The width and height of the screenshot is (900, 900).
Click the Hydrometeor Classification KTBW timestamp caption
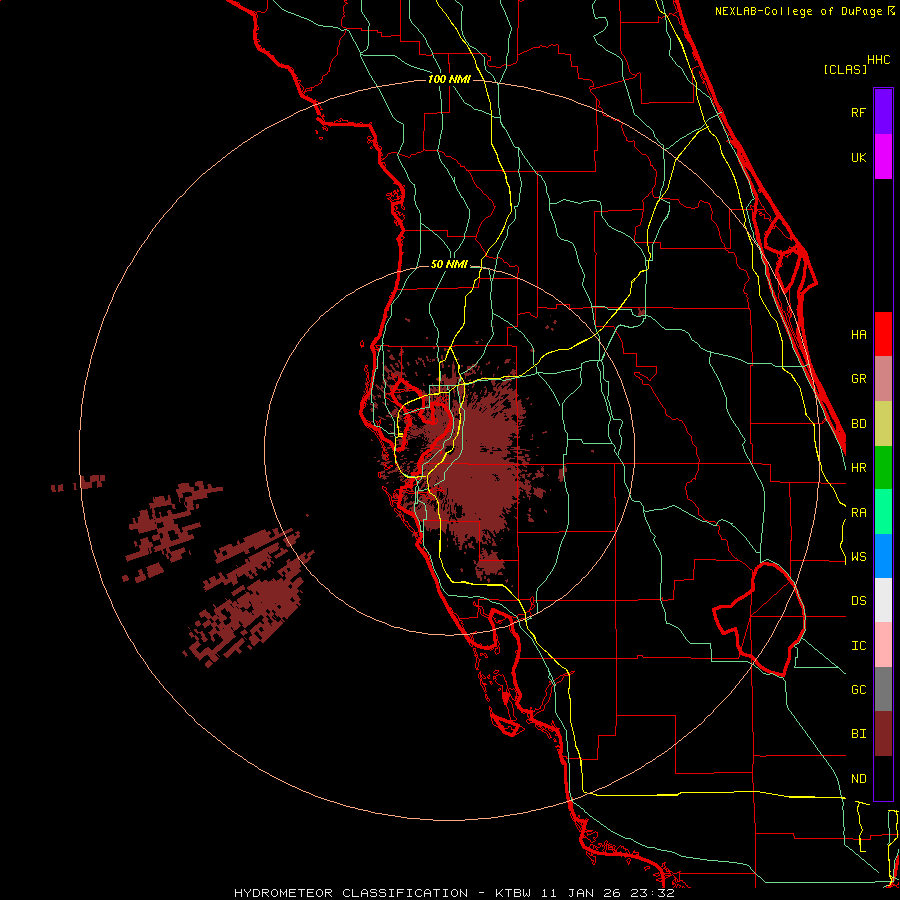[454, 893]
